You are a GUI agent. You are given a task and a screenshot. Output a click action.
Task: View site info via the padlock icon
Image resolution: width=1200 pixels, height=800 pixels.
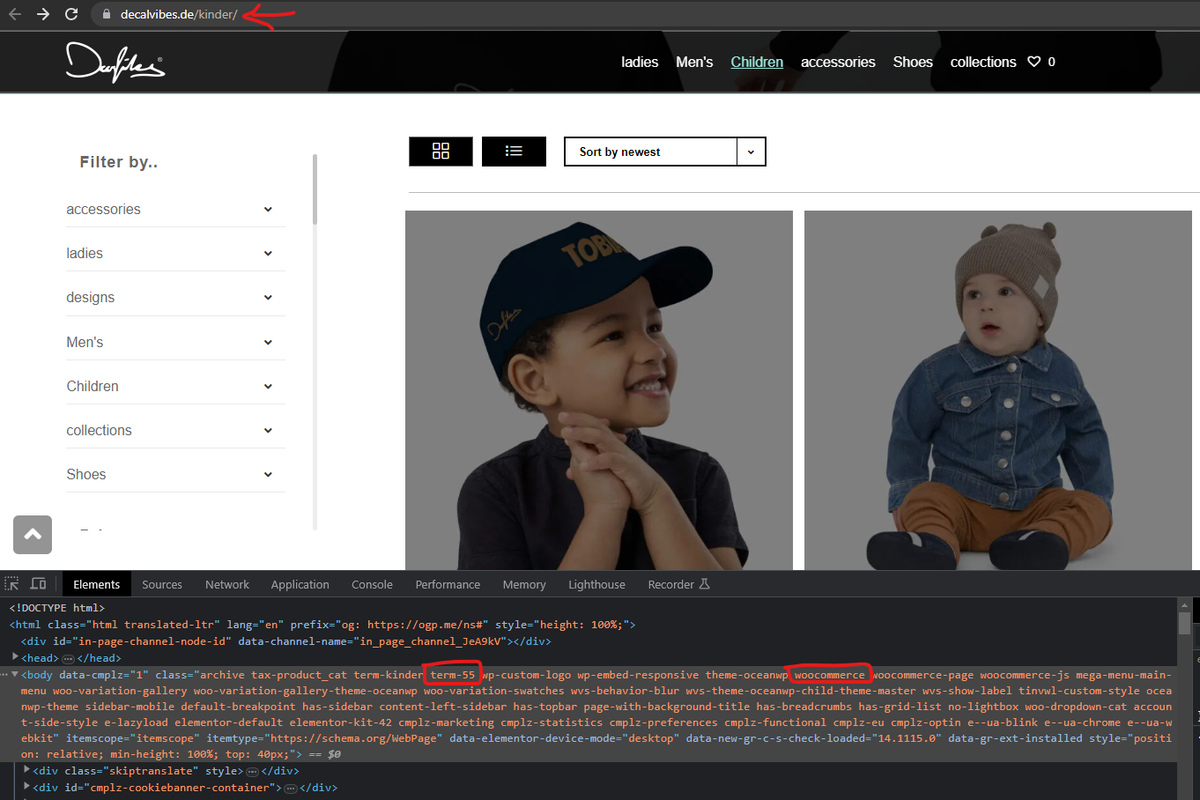coord(106,15)
